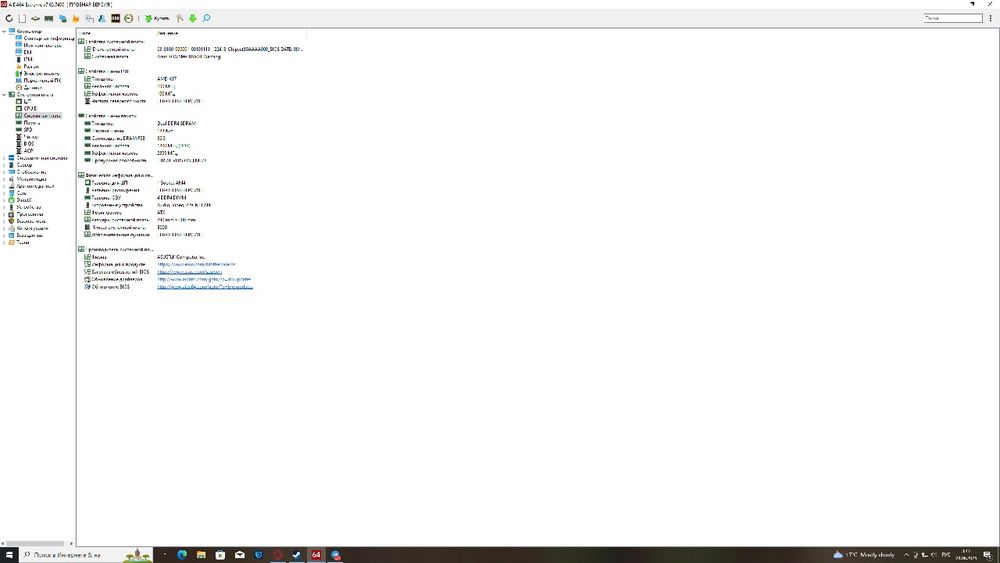Open File Explorer from the taskbar
The width and height of the screenshot is (1000, 563).
(201, 555)
